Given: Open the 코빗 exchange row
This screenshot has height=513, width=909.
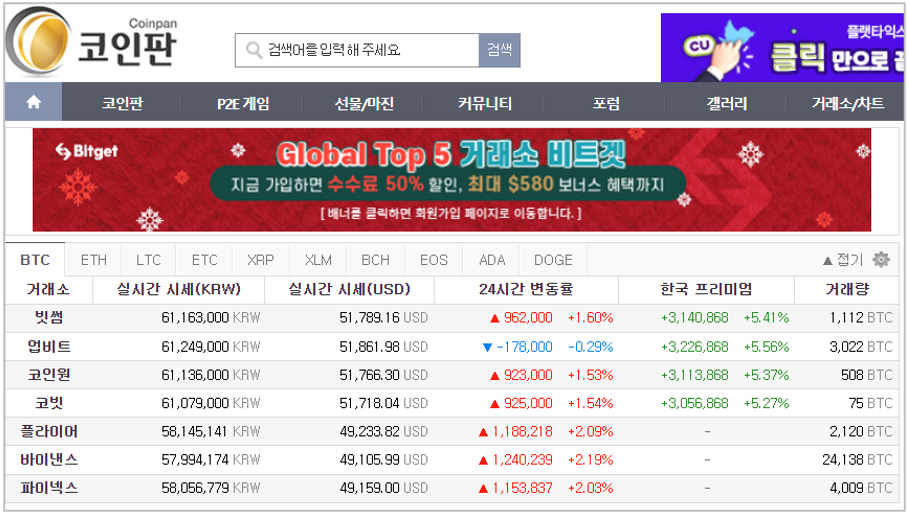Looking at the screenshot, I should pos(453,403).
